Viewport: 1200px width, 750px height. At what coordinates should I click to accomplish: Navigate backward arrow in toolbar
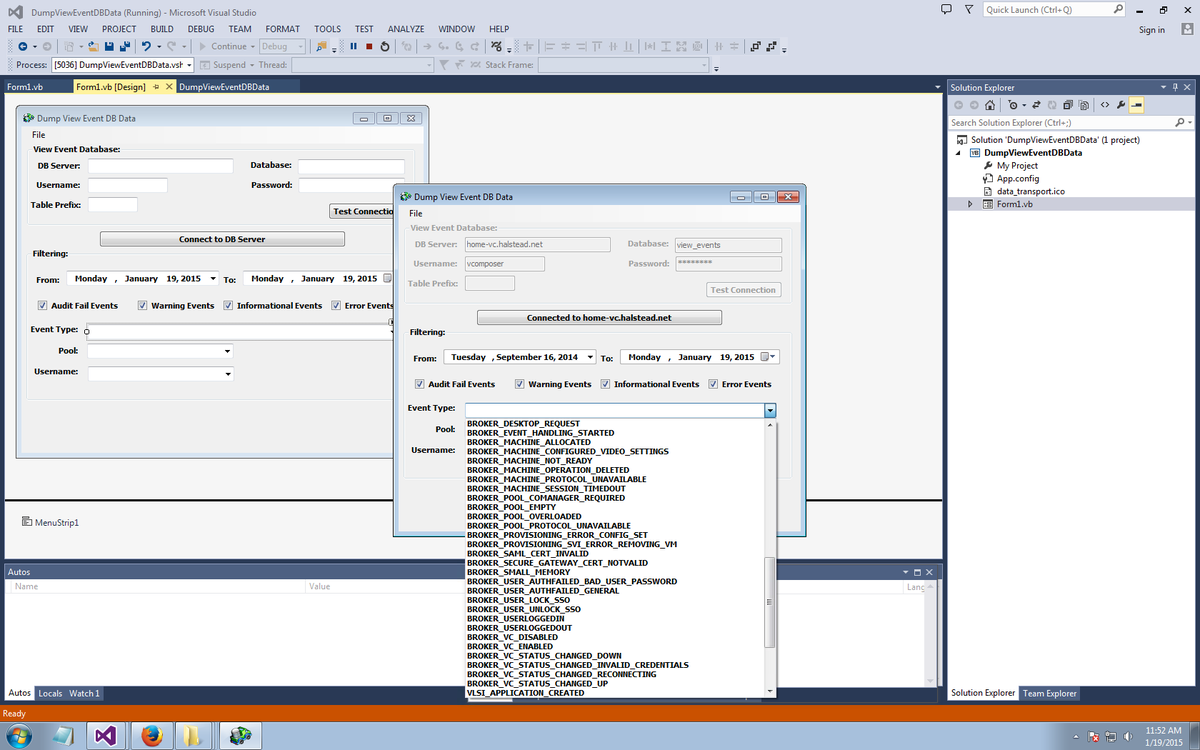[x=22, y=46]
